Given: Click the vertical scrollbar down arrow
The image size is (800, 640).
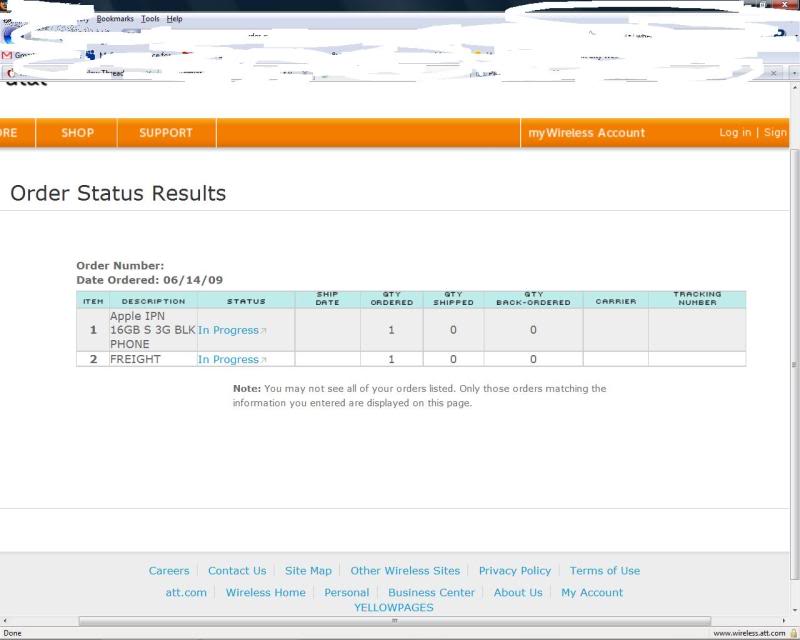Looking at the screenshot, I should (794, 610).
